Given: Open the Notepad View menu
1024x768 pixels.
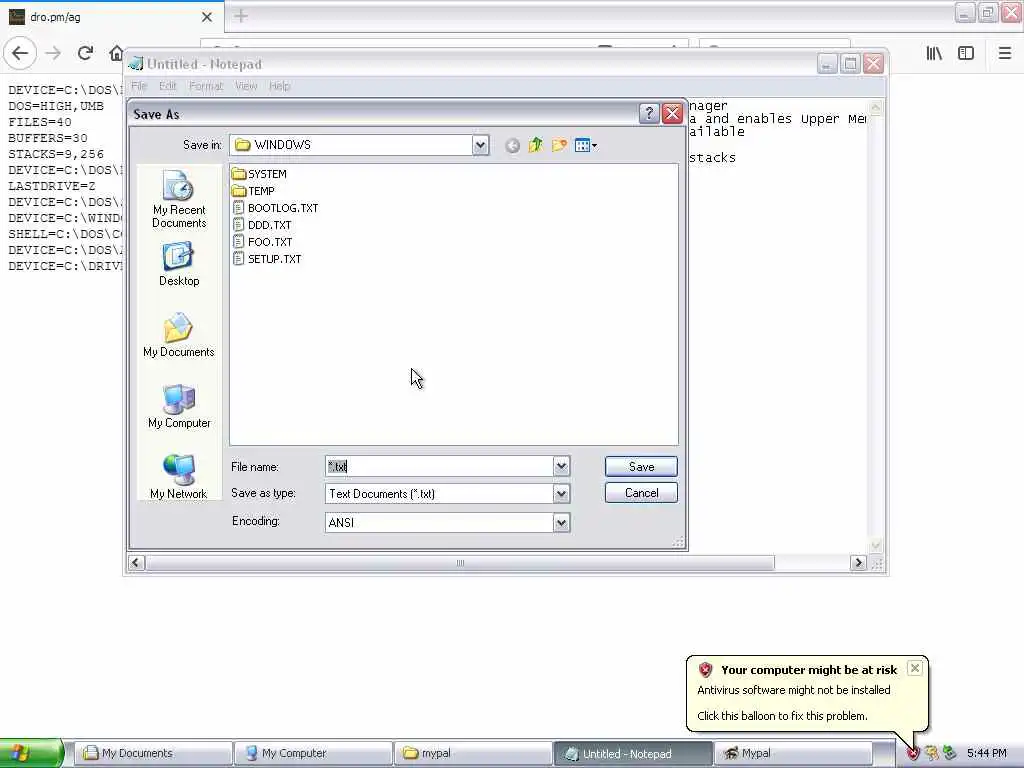Looking at the screenshot, I should (x=246, y=86).
